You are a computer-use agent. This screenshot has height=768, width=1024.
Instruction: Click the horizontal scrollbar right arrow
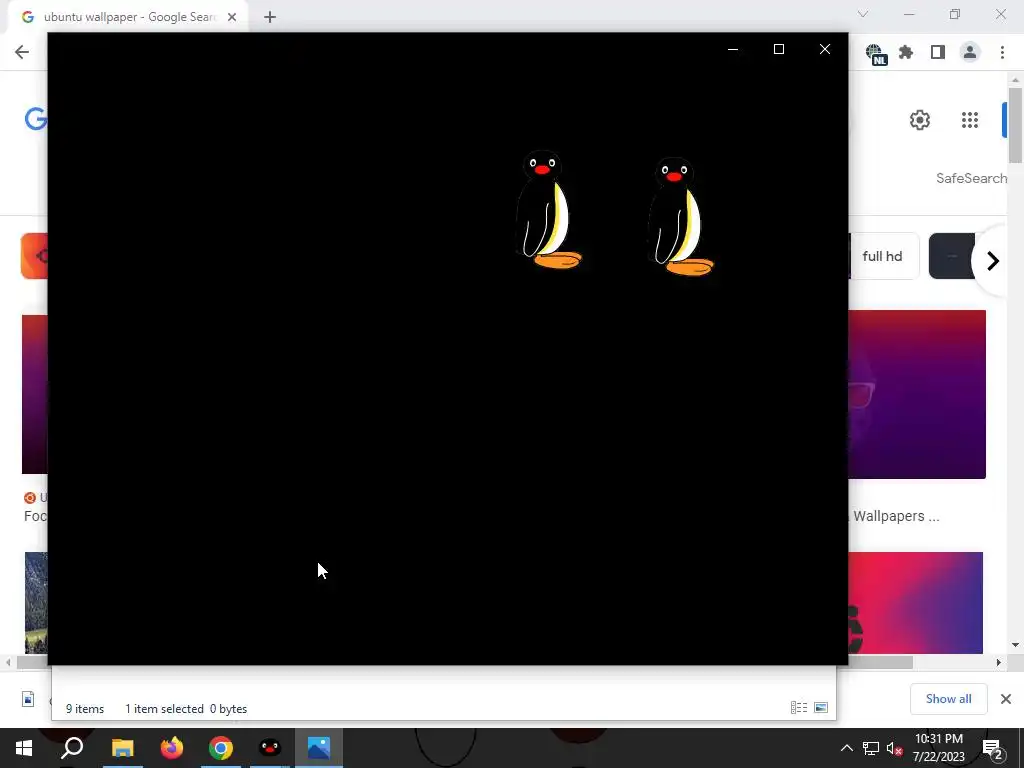click(x=999, y=662)
